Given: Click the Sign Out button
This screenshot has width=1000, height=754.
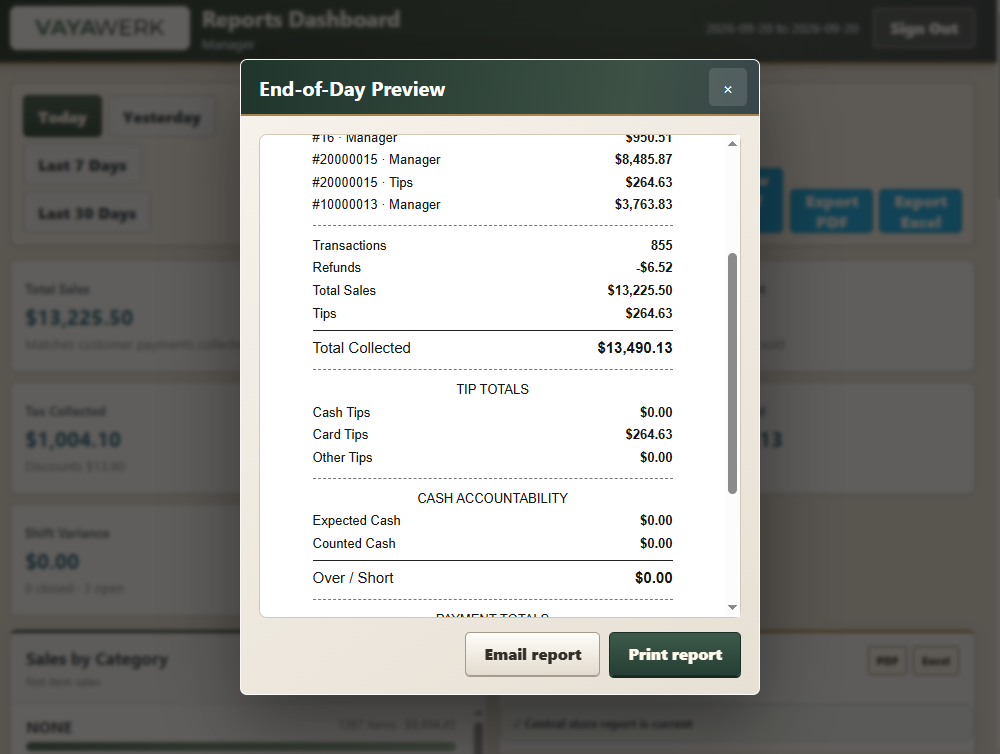Looking at the screenshot, I should click(x=923, y=28).
